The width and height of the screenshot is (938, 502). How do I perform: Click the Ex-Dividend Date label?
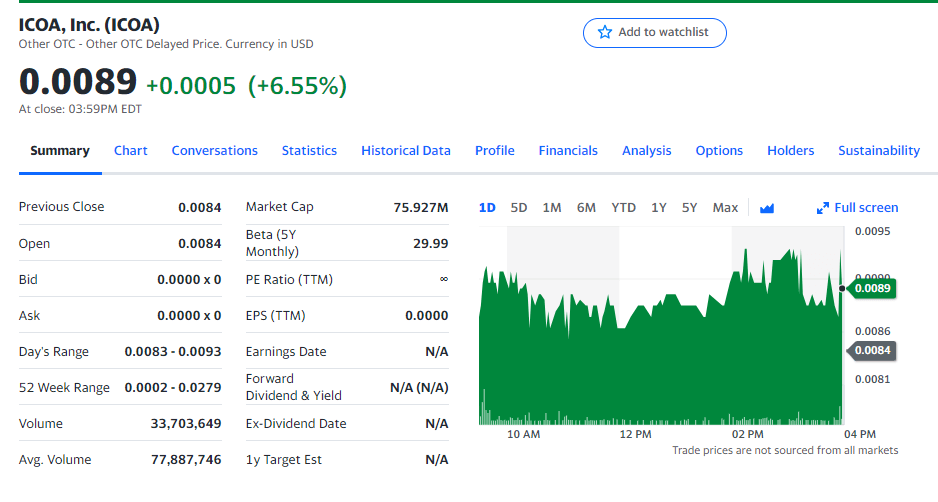click(296, 424)
